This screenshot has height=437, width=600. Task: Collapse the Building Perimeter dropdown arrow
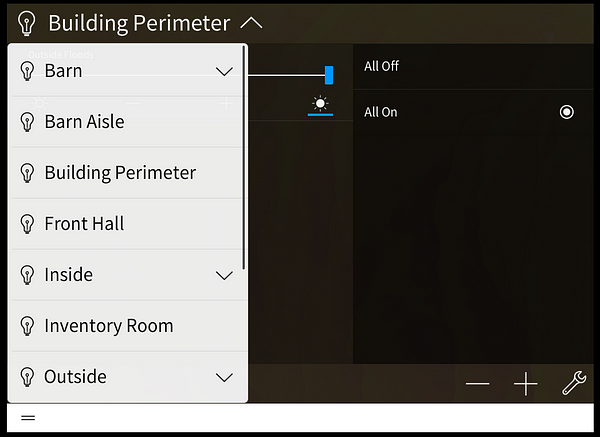point(251,23)
